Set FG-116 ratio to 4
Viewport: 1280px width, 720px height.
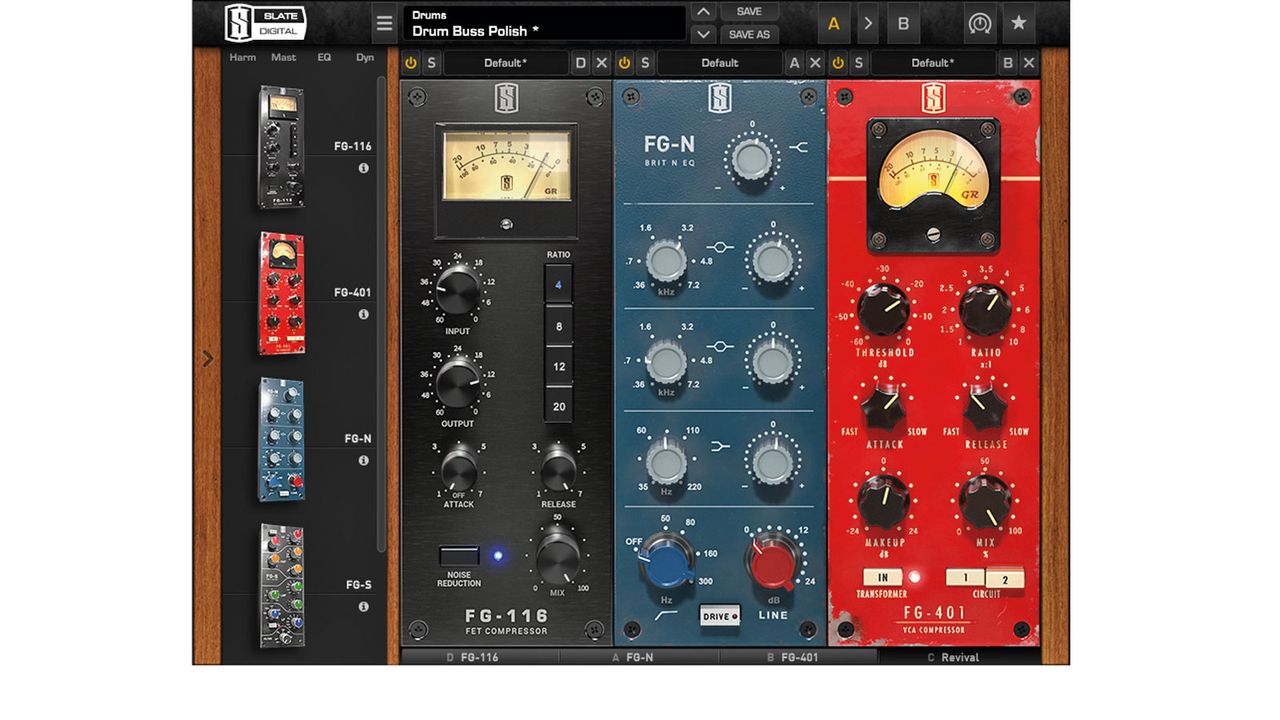click(x=558, y=285)
